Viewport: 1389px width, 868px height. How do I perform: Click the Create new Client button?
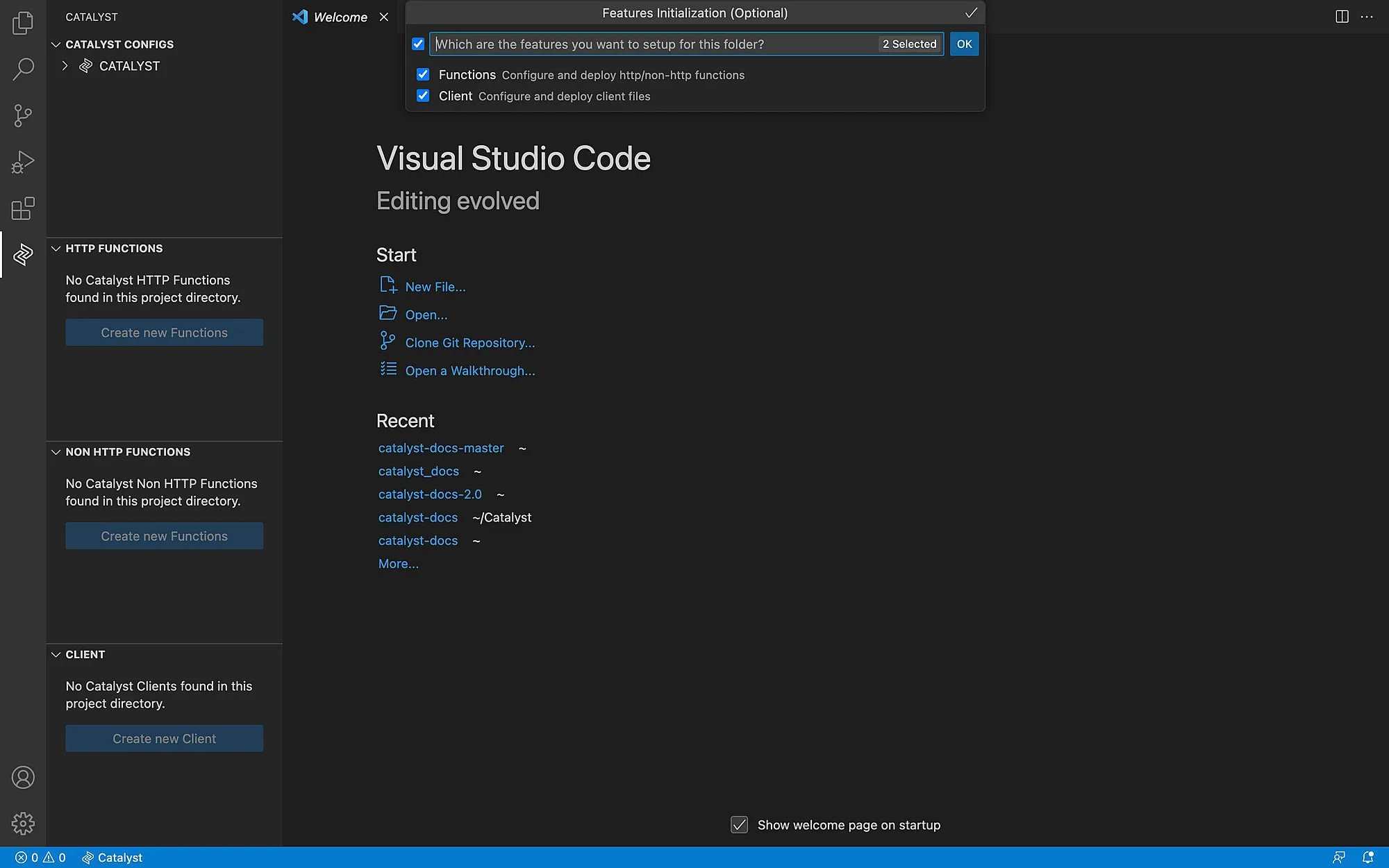point(165,739)
